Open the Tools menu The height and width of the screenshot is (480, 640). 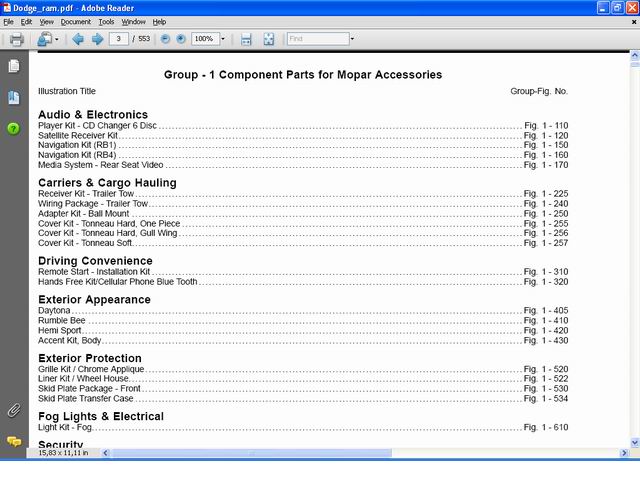[x=106, y=22]
